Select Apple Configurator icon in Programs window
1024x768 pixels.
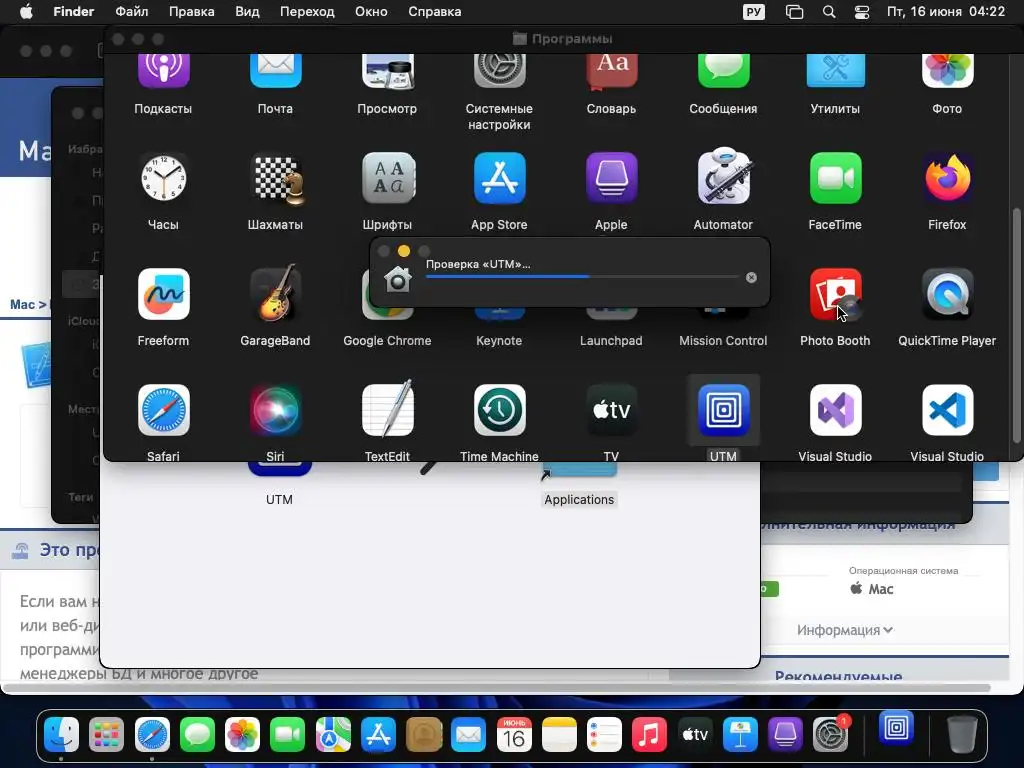tap(611, 178)
